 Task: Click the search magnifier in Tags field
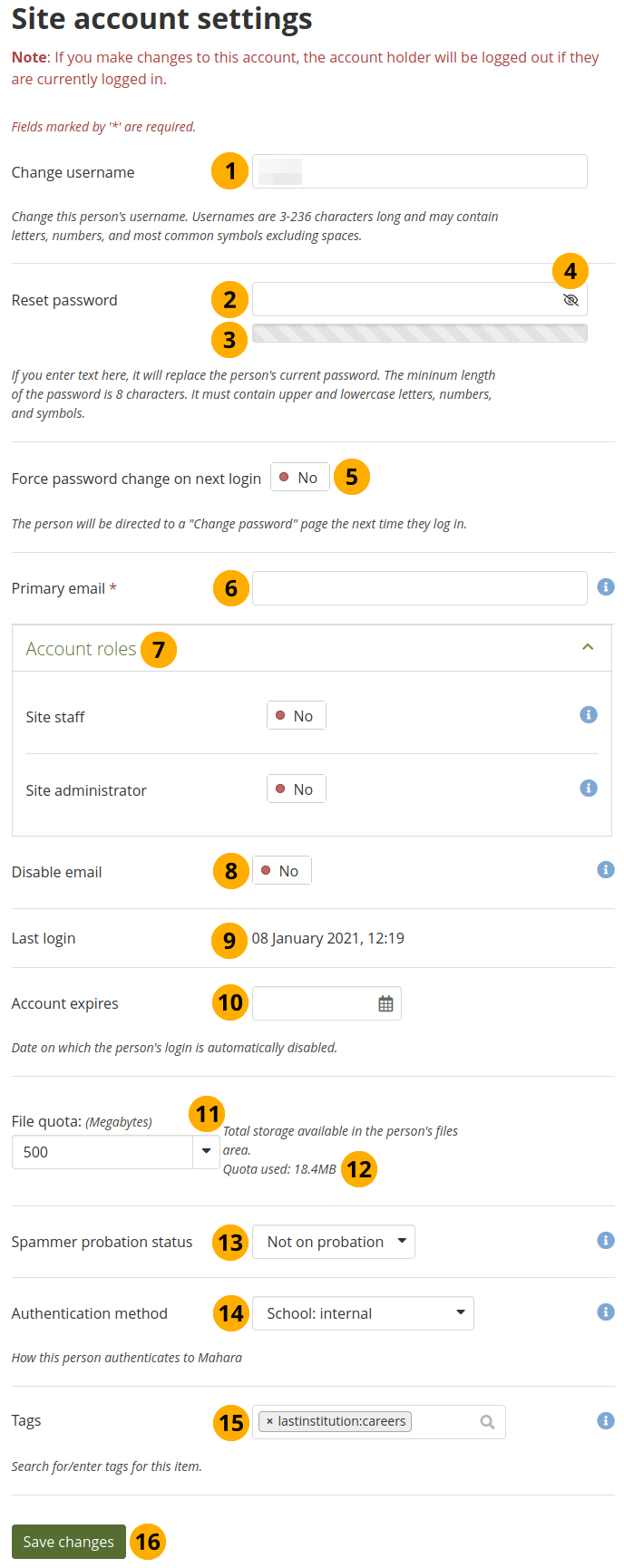tap(487, 1422)
